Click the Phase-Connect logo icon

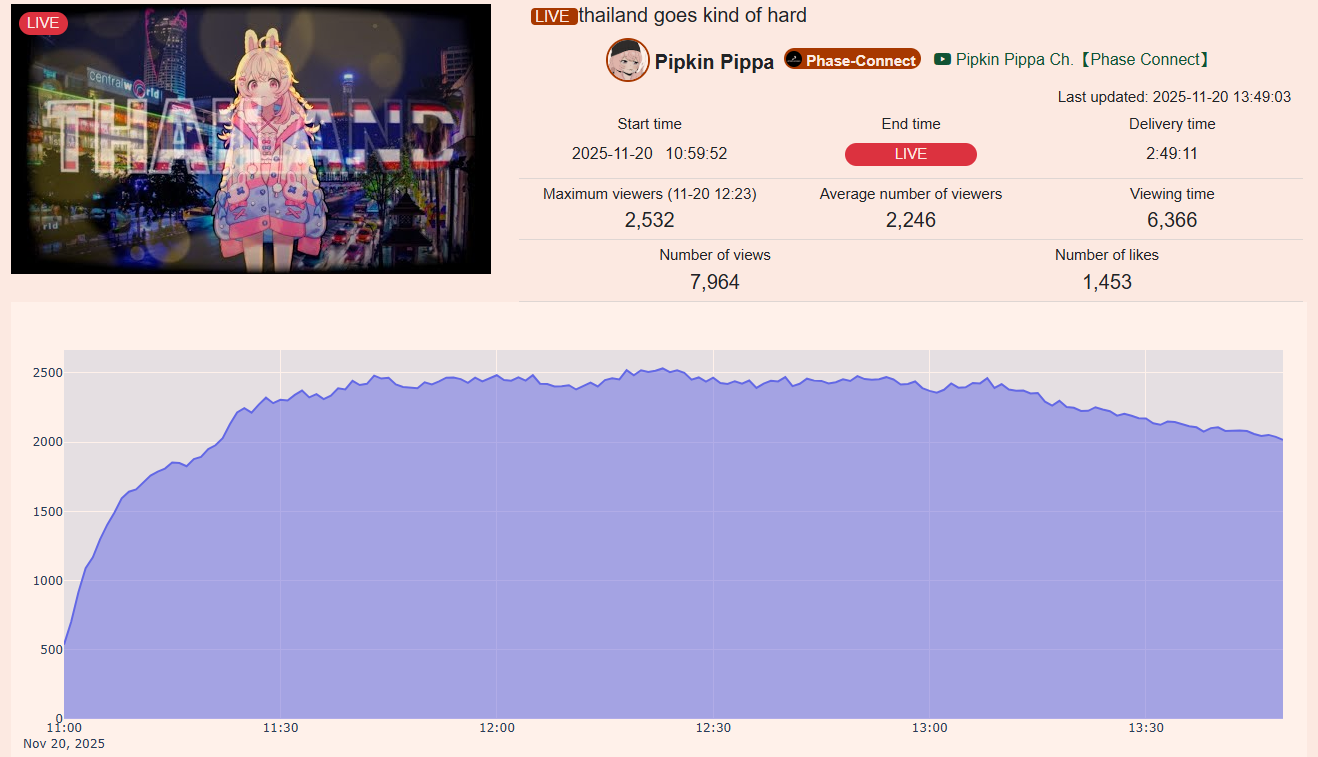(x=795, y=60)
